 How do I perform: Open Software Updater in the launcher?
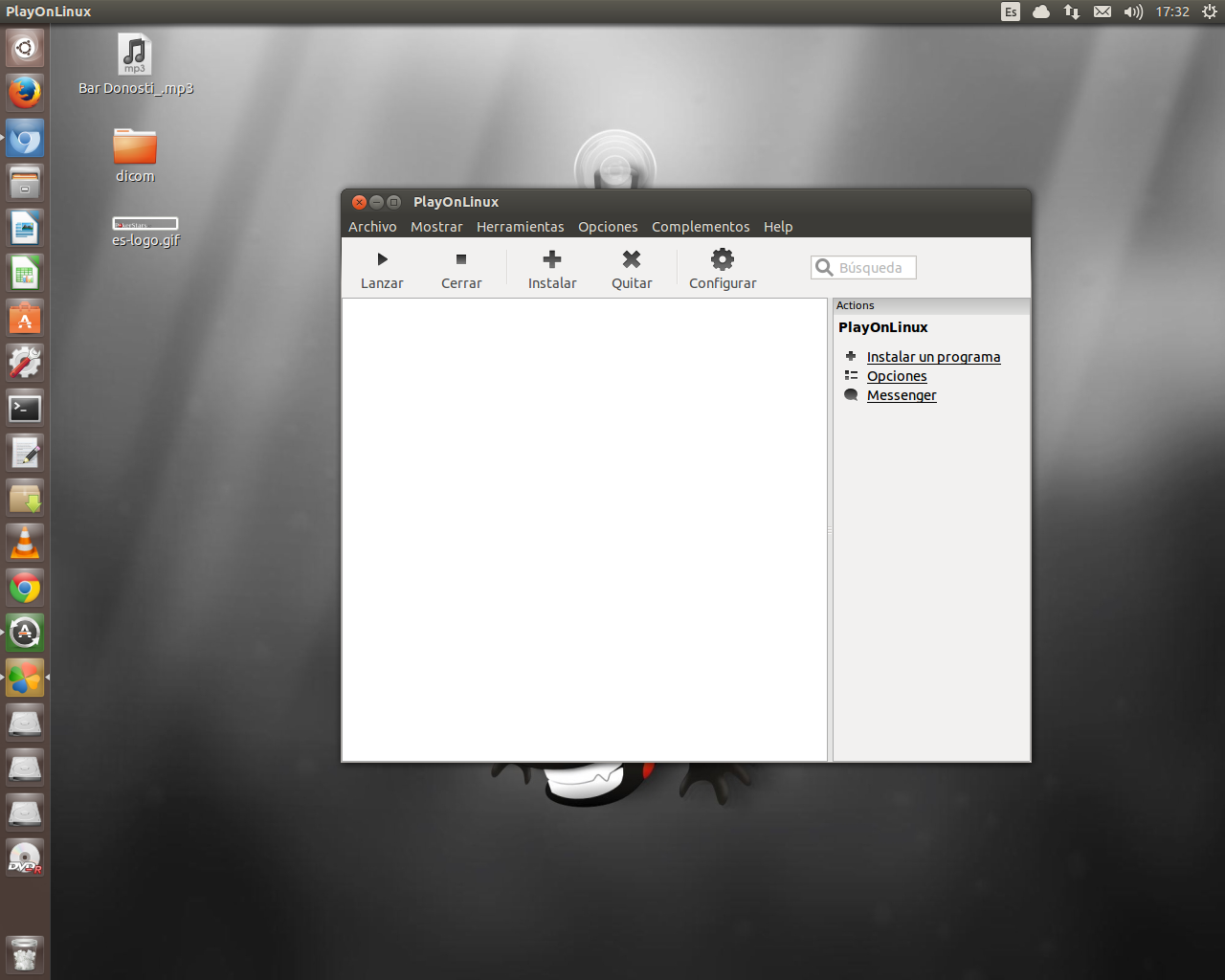tap(25, 633)
